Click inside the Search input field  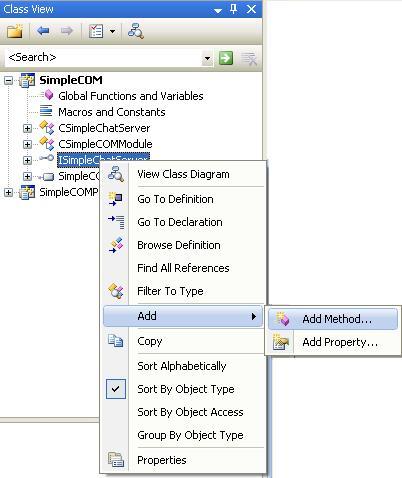pos(103,58)
